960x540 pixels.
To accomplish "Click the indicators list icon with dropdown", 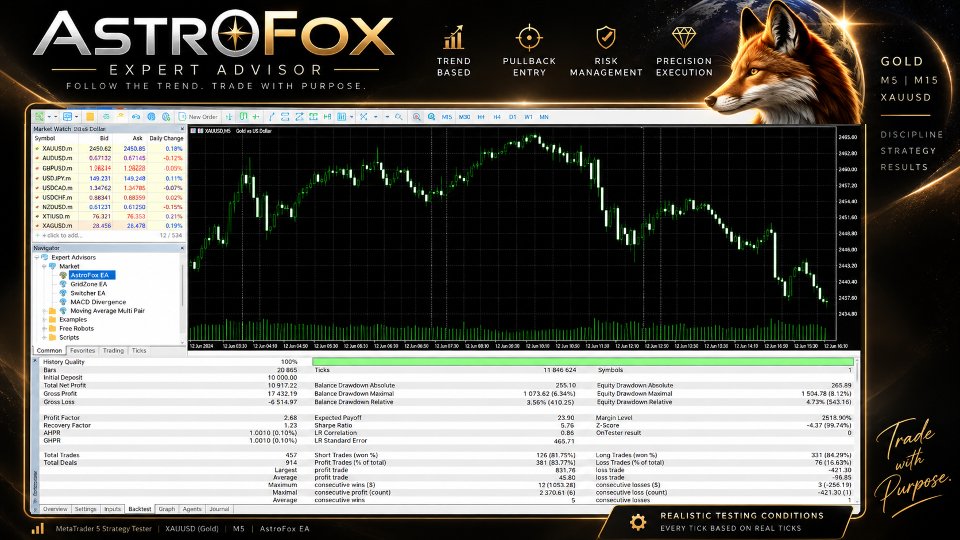I will coord(342,116).
